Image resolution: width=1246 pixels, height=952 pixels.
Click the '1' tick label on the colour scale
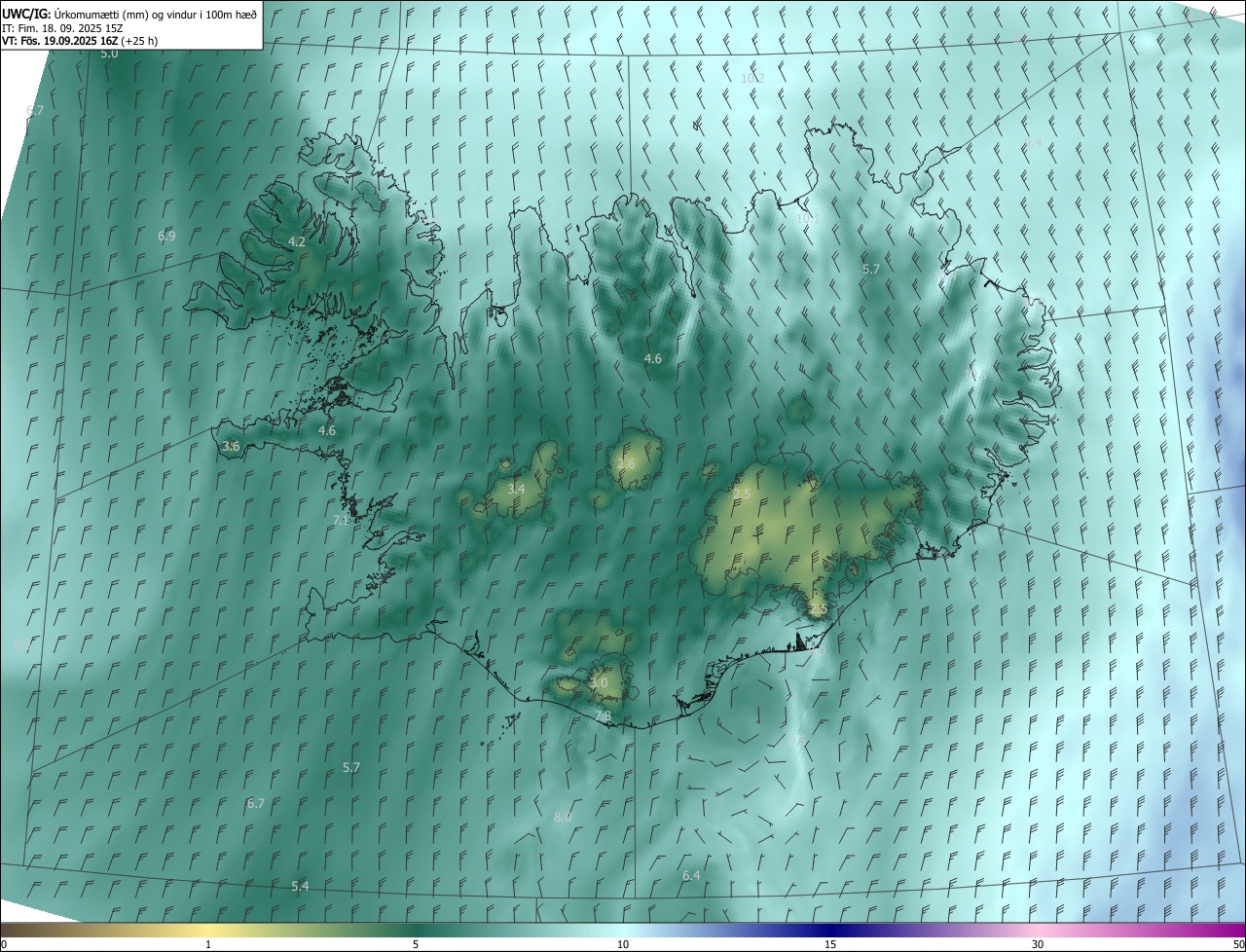(x=208, y=945)
